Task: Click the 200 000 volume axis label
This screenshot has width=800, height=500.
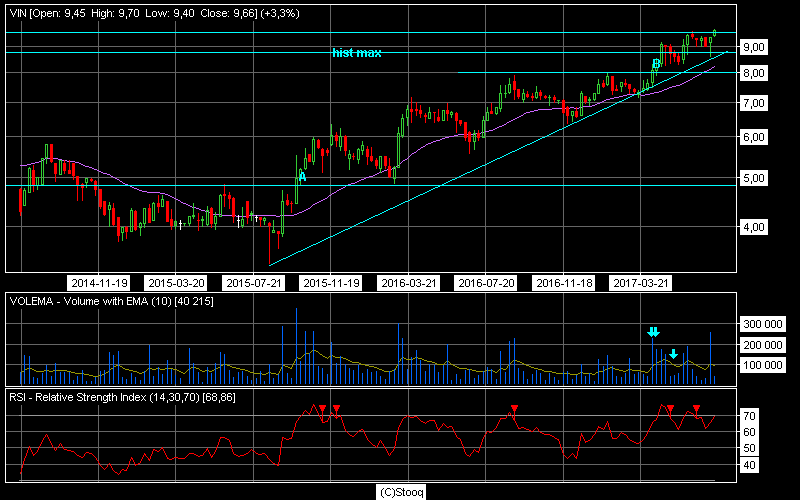Action: [x=763, y=345]
